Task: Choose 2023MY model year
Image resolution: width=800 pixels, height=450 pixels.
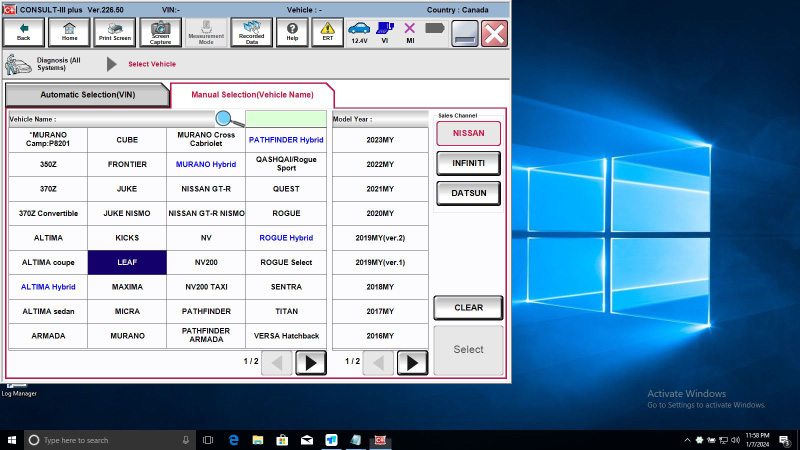Action: (x=380, y=140)
